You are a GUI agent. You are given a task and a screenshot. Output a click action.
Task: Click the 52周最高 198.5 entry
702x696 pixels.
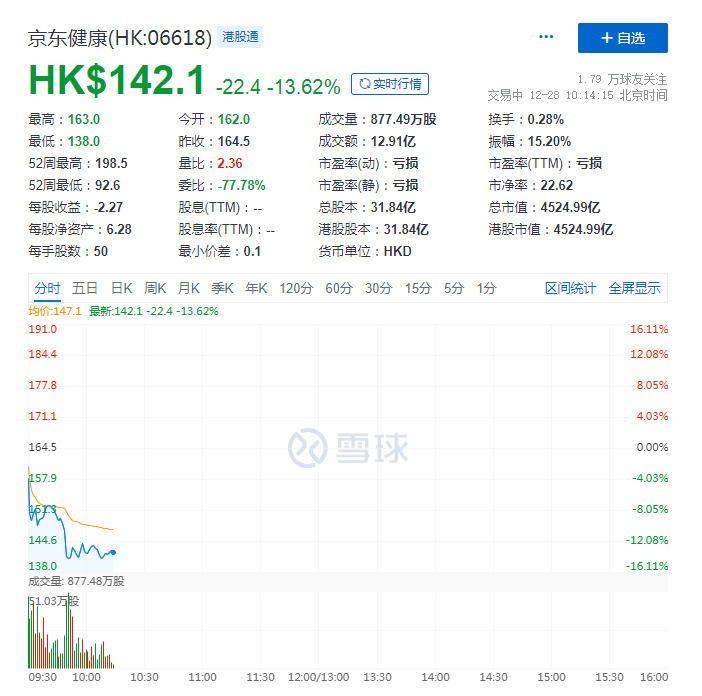point(78,163)
